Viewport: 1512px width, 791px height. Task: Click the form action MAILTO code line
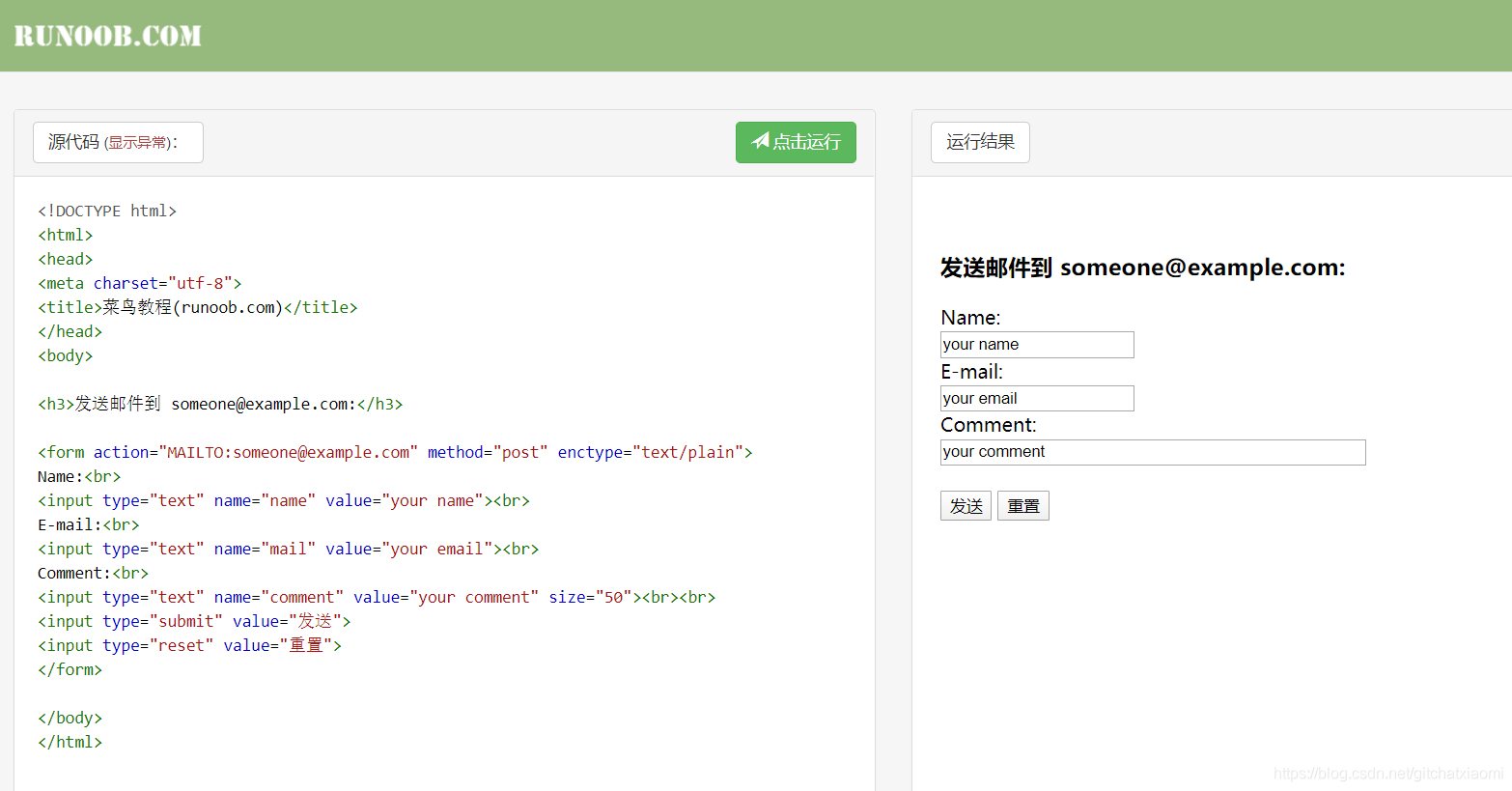click(395, 452)
